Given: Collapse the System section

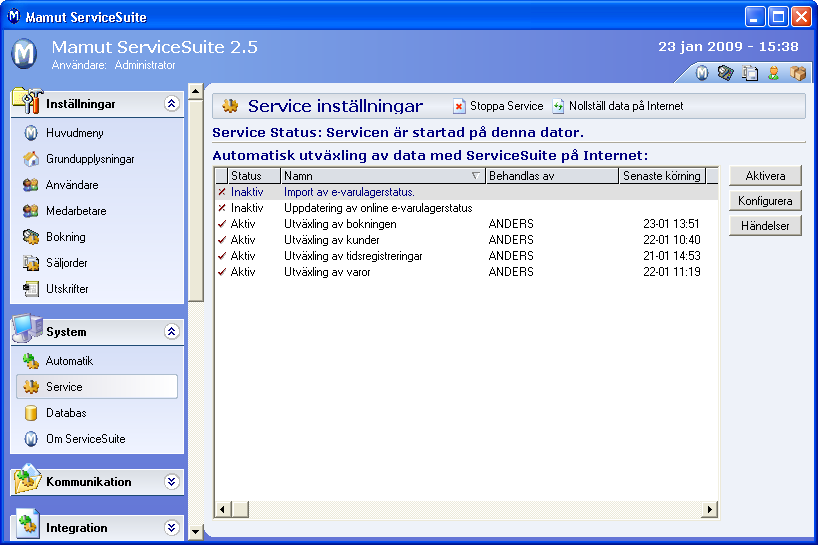Looking at the screenshot, I should click(x=172, y=331).
